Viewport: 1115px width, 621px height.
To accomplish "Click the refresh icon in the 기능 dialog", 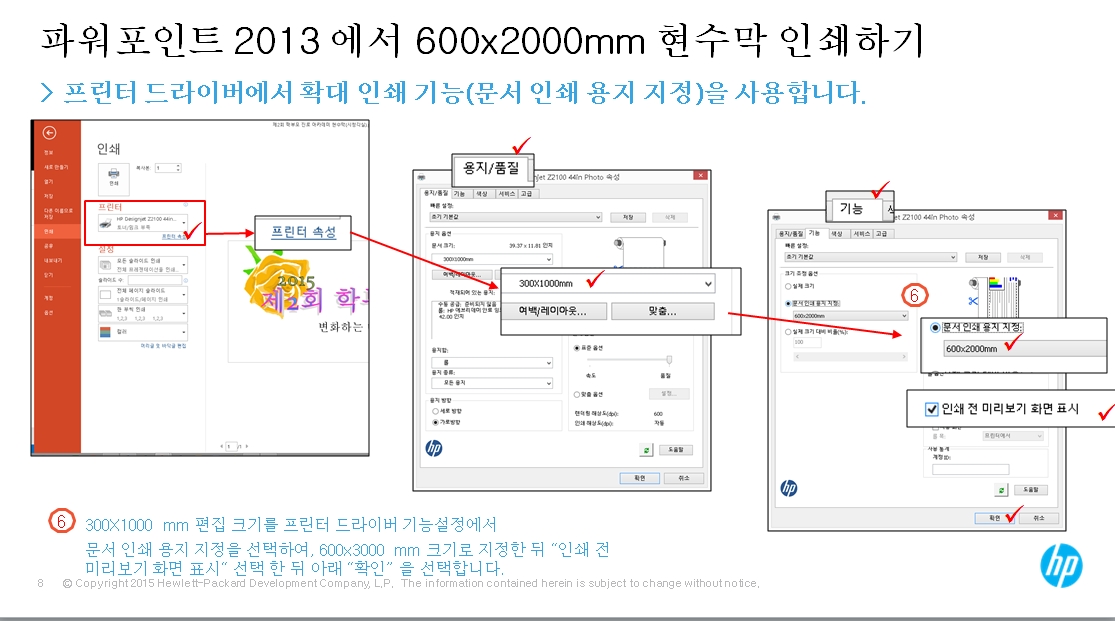I will 1001,490.
